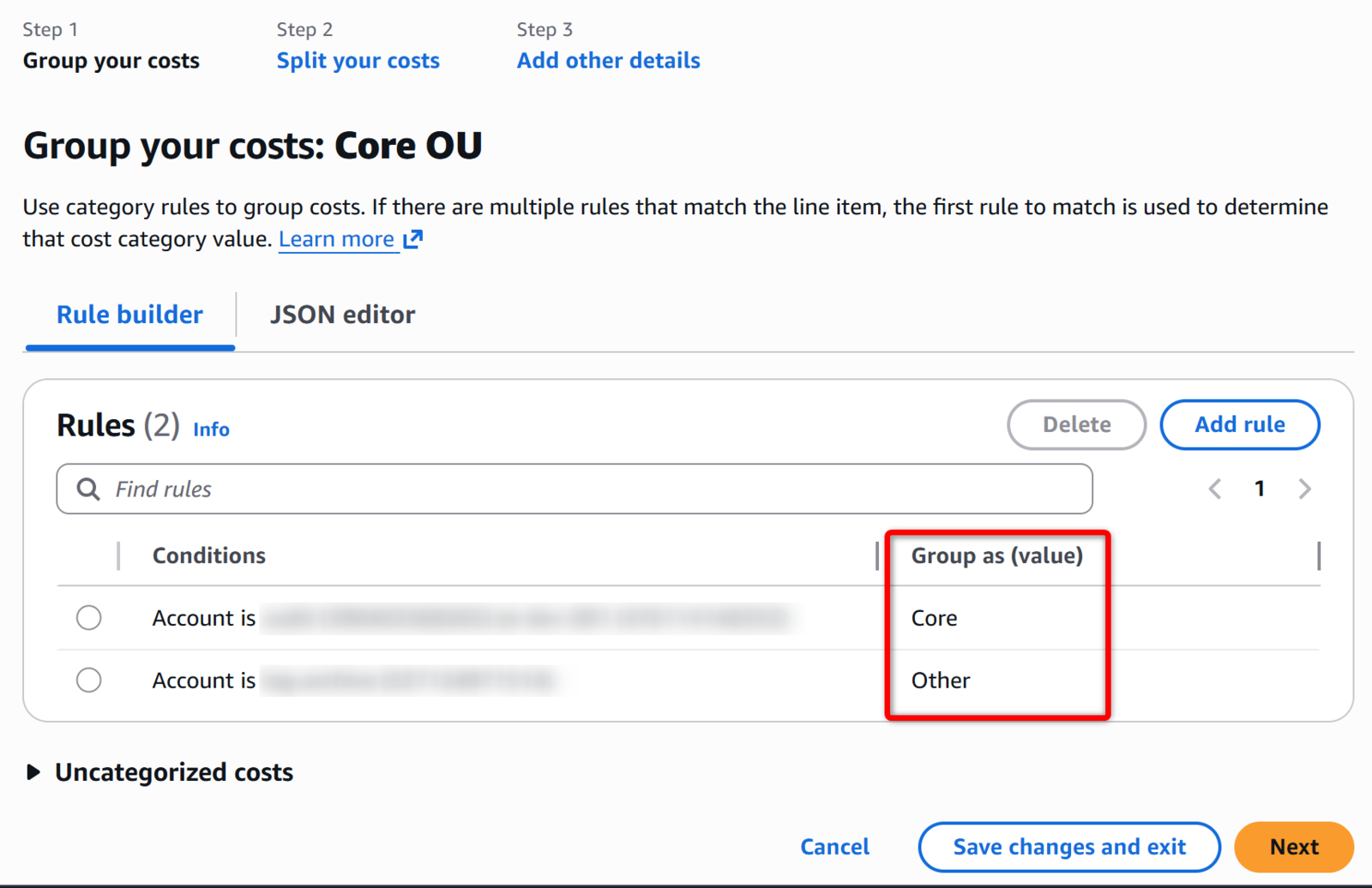Click Save changes and exit
Screen dimensions: 1372x888
click(1068, 847)
